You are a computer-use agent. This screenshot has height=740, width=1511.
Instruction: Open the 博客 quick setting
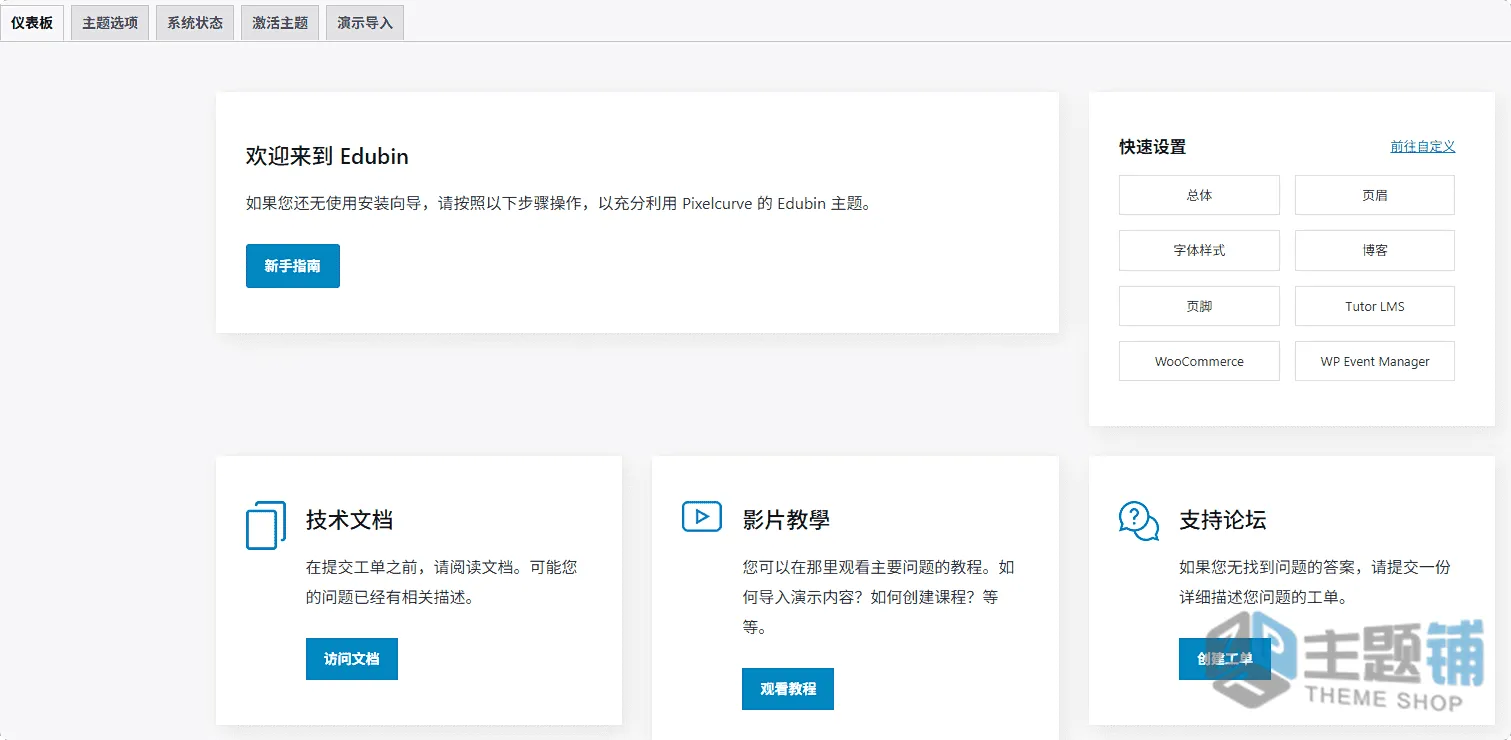(1375, 250)
